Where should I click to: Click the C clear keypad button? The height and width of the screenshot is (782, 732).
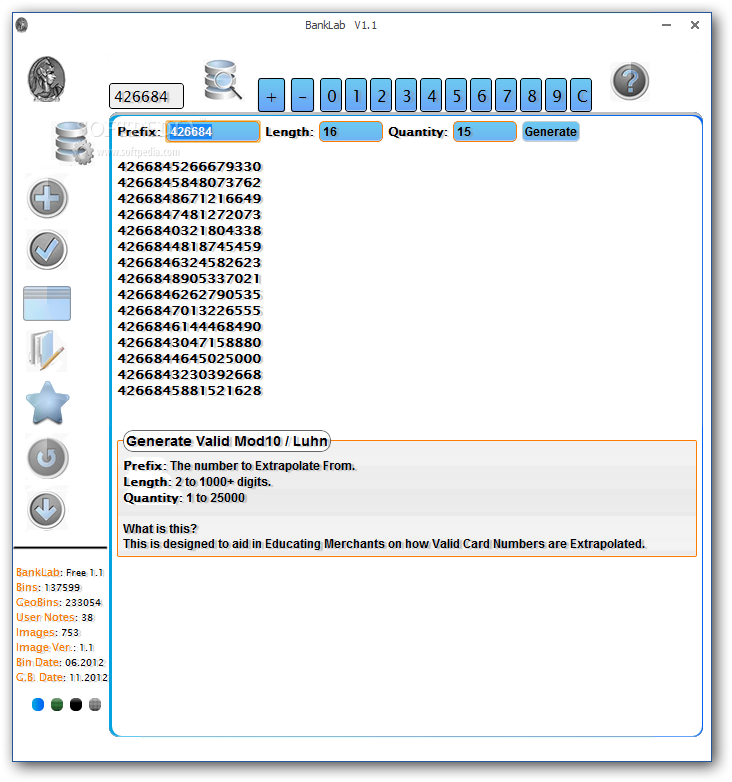tap(581, 95)
